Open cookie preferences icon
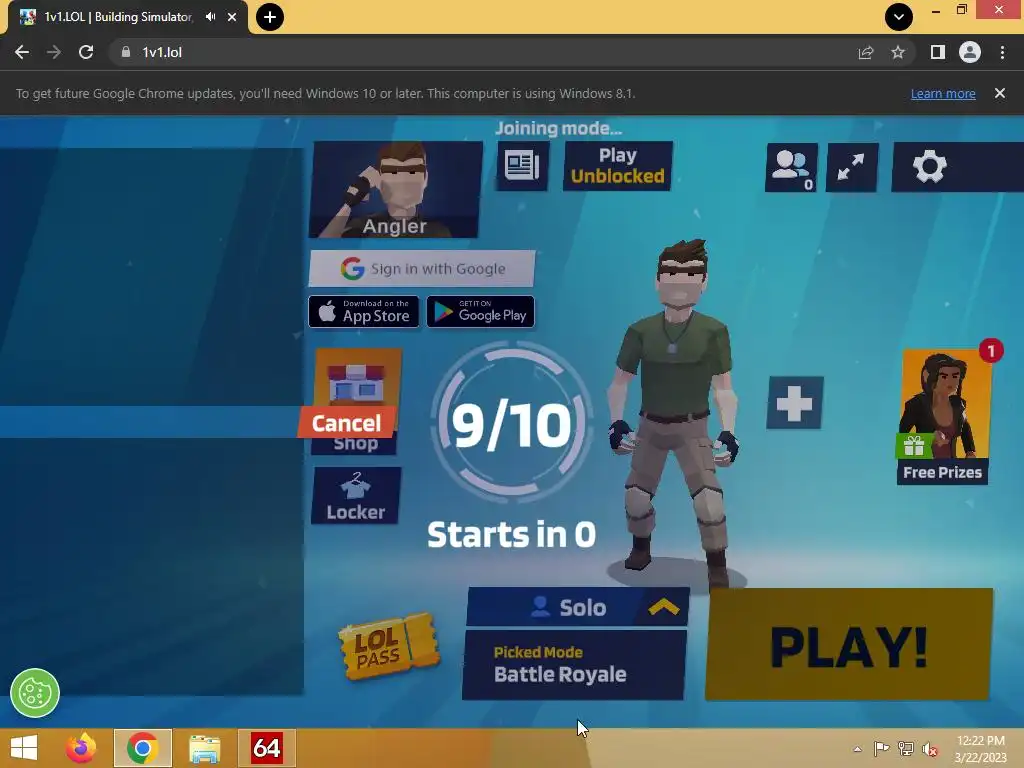 [x=35, y=693]
